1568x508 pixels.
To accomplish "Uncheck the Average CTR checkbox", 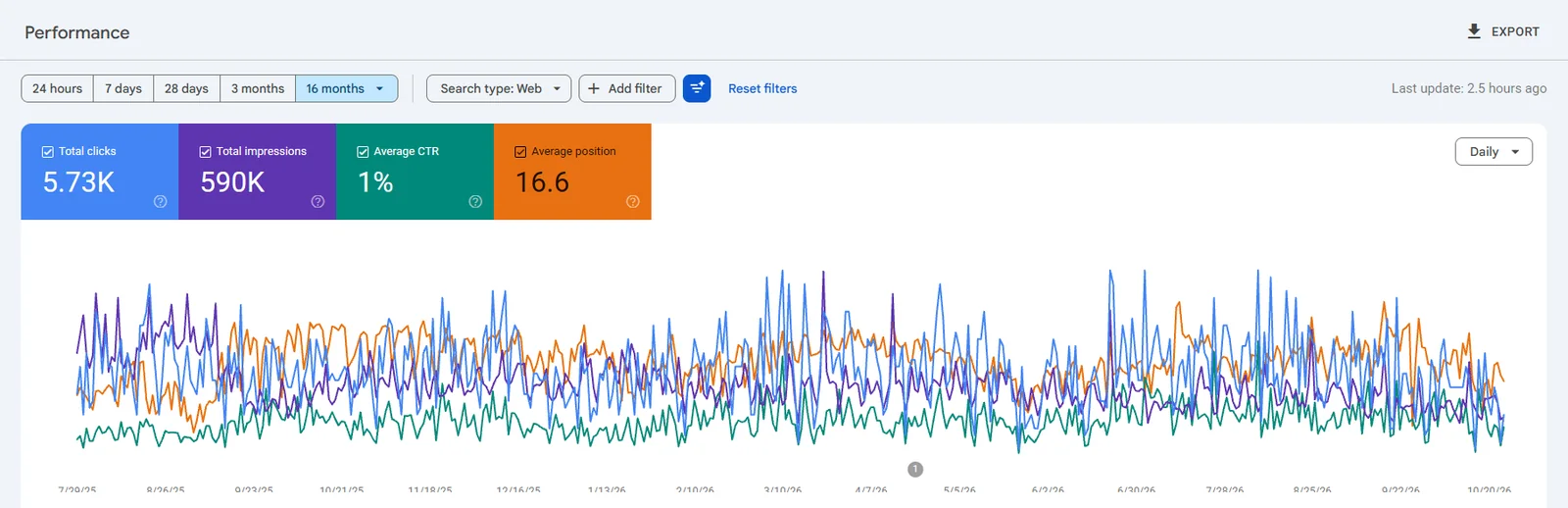I will tap(363, 152).
